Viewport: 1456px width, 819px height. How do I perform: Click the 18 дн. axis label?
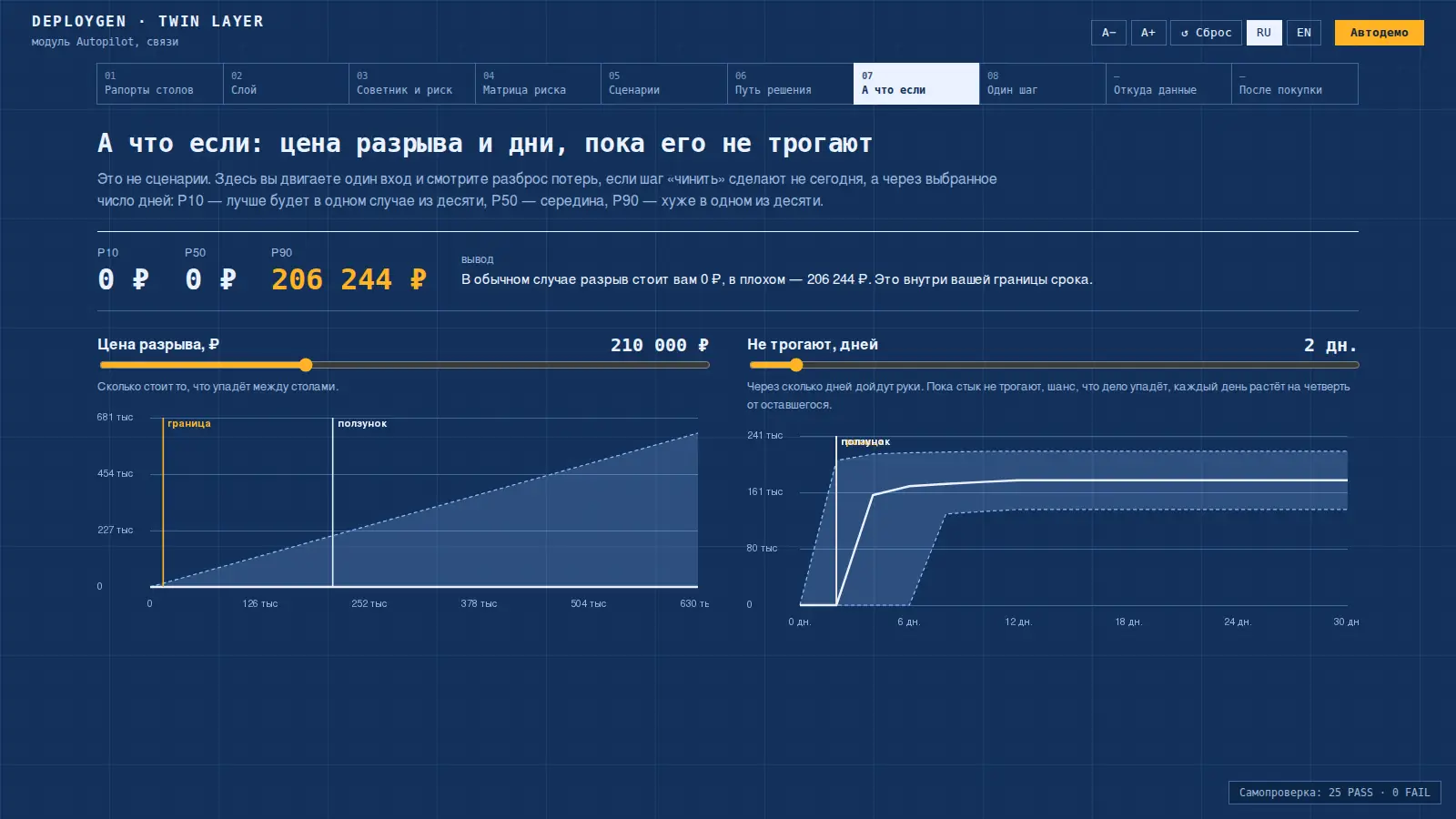(x=1128, y=622)
